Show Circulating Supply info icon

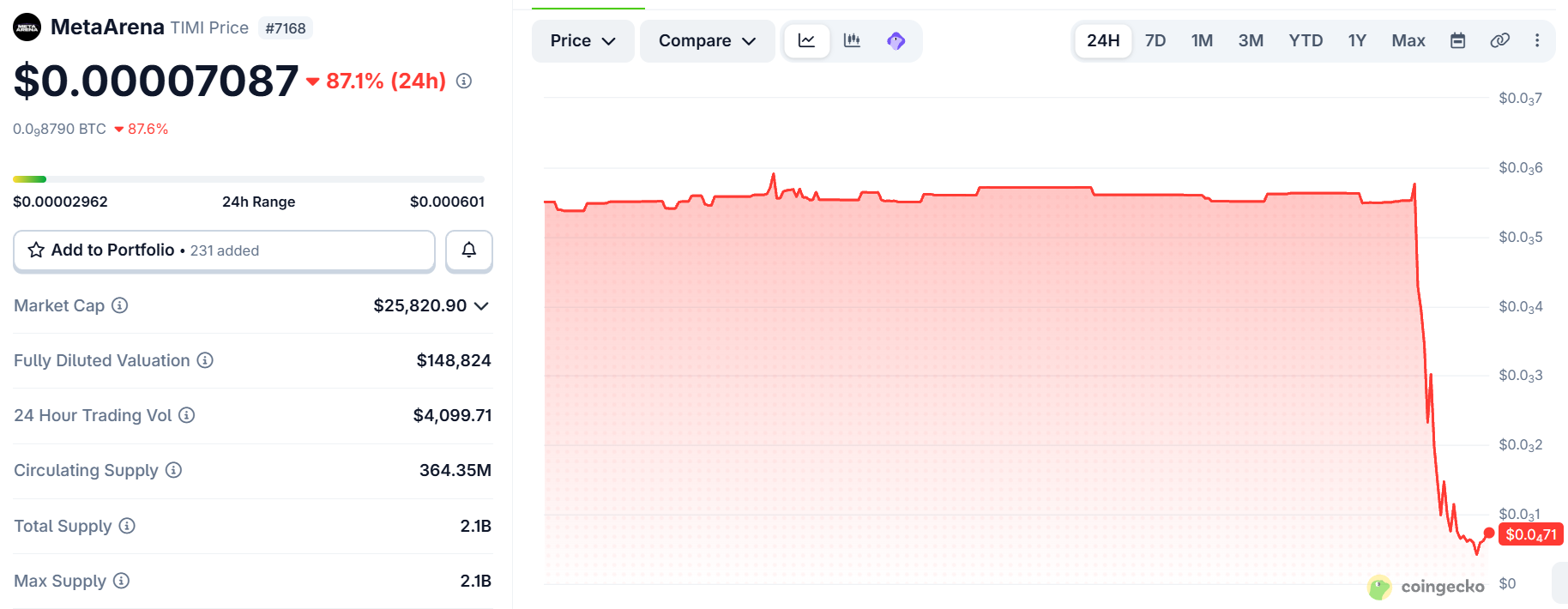pos(173,470)
